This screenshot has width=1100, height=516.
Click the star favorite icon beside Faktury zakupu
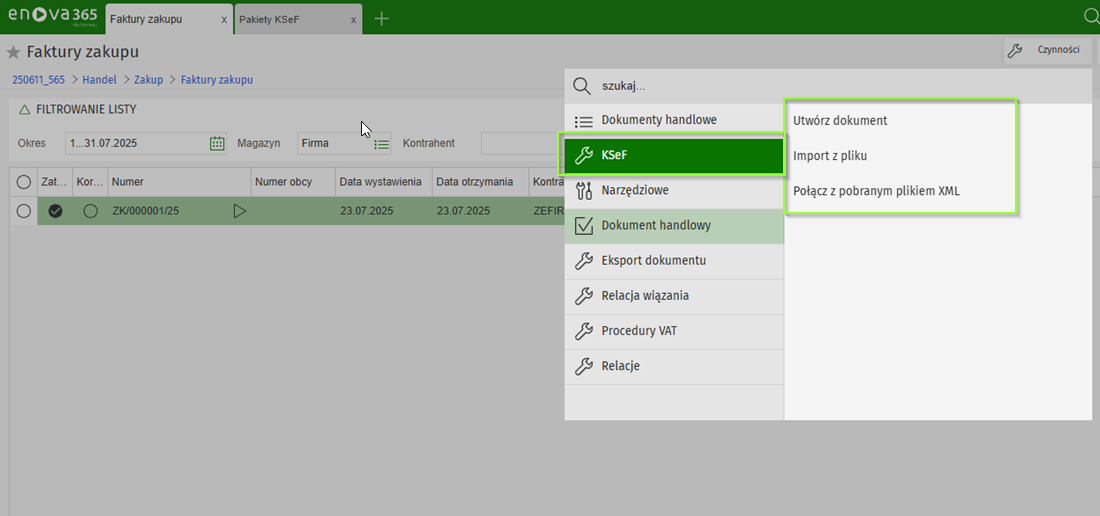[x=14, y=52]
